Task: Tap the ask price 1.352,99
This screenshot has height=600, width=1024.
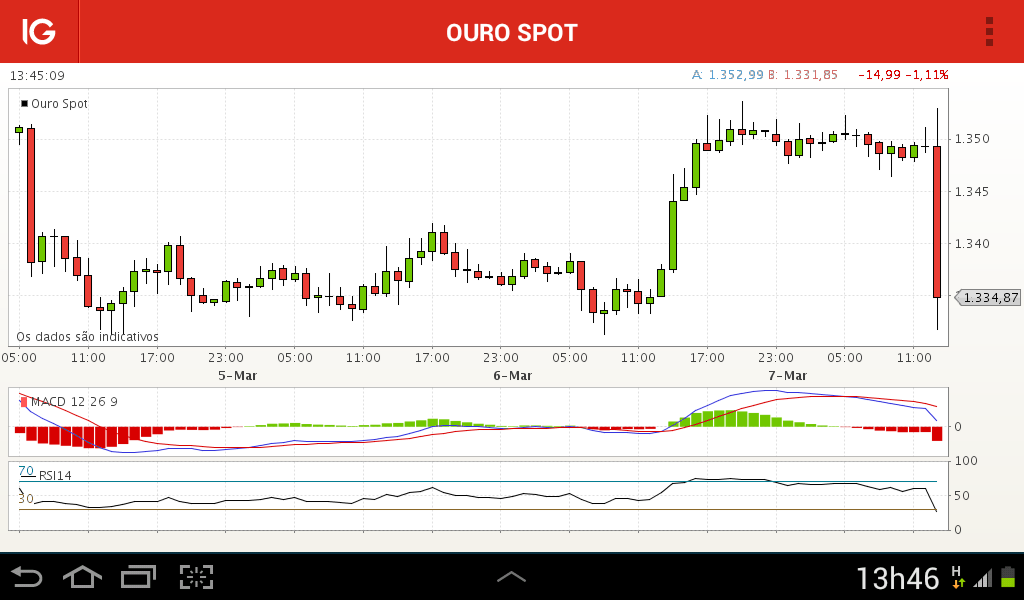Action: point(728,74)
